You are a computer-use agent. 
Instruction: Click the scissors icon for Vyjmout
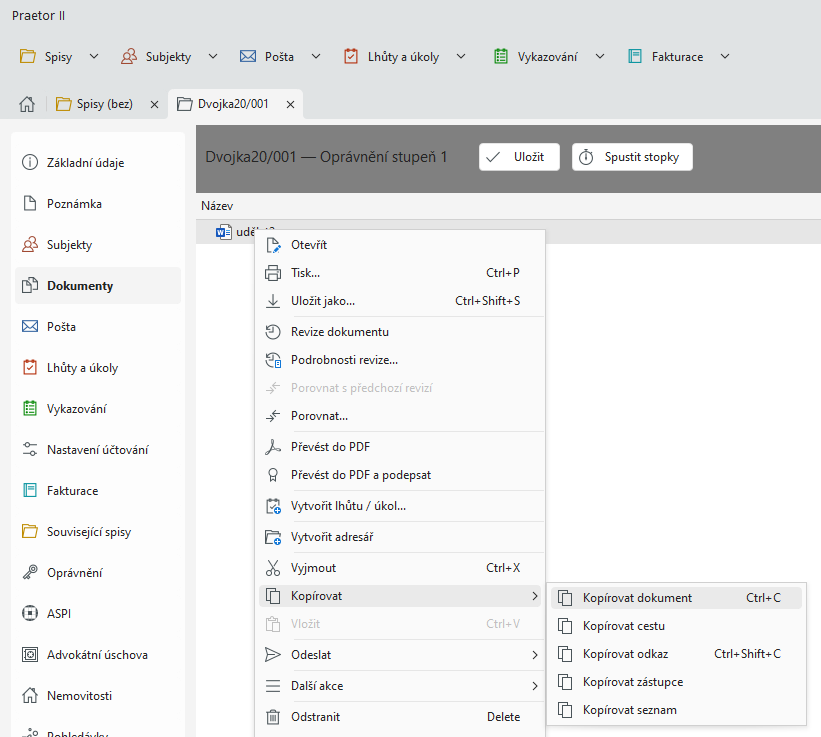coord(272,568)
